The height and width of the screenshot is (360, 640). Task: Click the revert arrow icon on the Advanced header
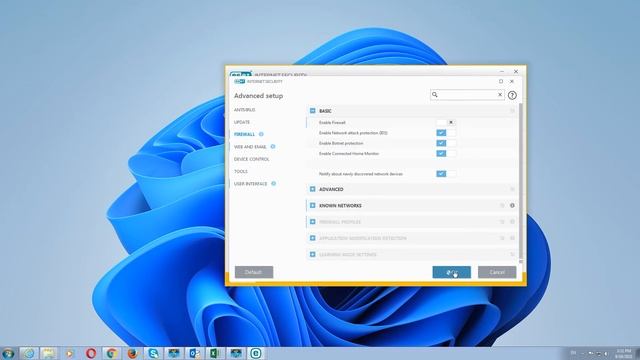pyautogui.click(x=512, y=189)
